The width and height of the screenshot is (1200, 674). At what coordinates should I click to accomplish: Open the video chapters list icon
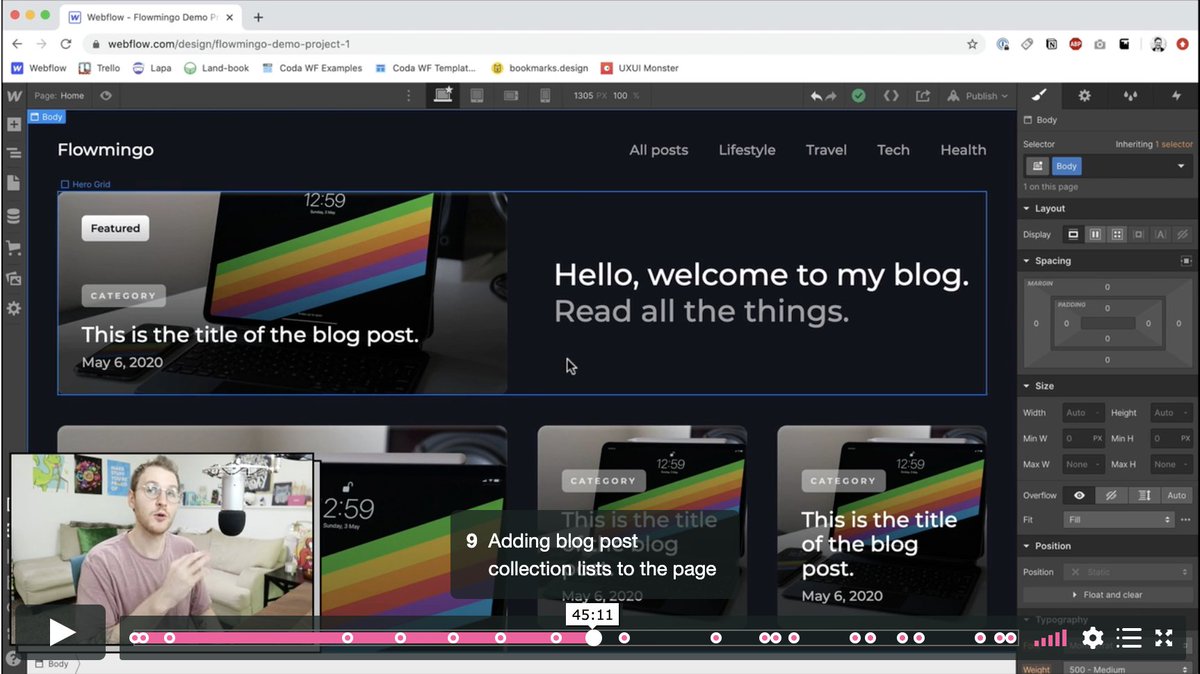click(x=1129, y=637)
